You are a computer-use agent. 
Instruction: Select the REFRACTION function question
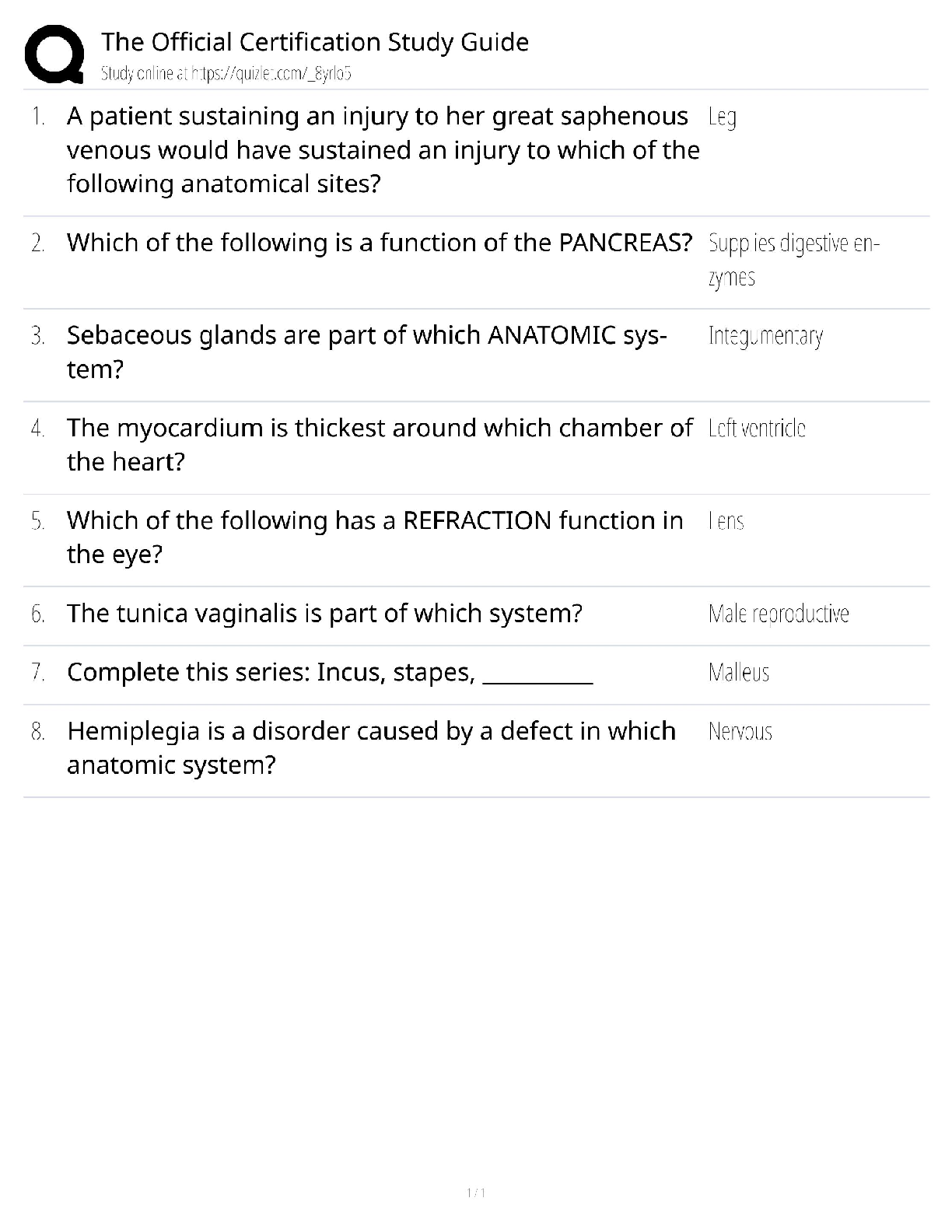click(x=375, y=537)
